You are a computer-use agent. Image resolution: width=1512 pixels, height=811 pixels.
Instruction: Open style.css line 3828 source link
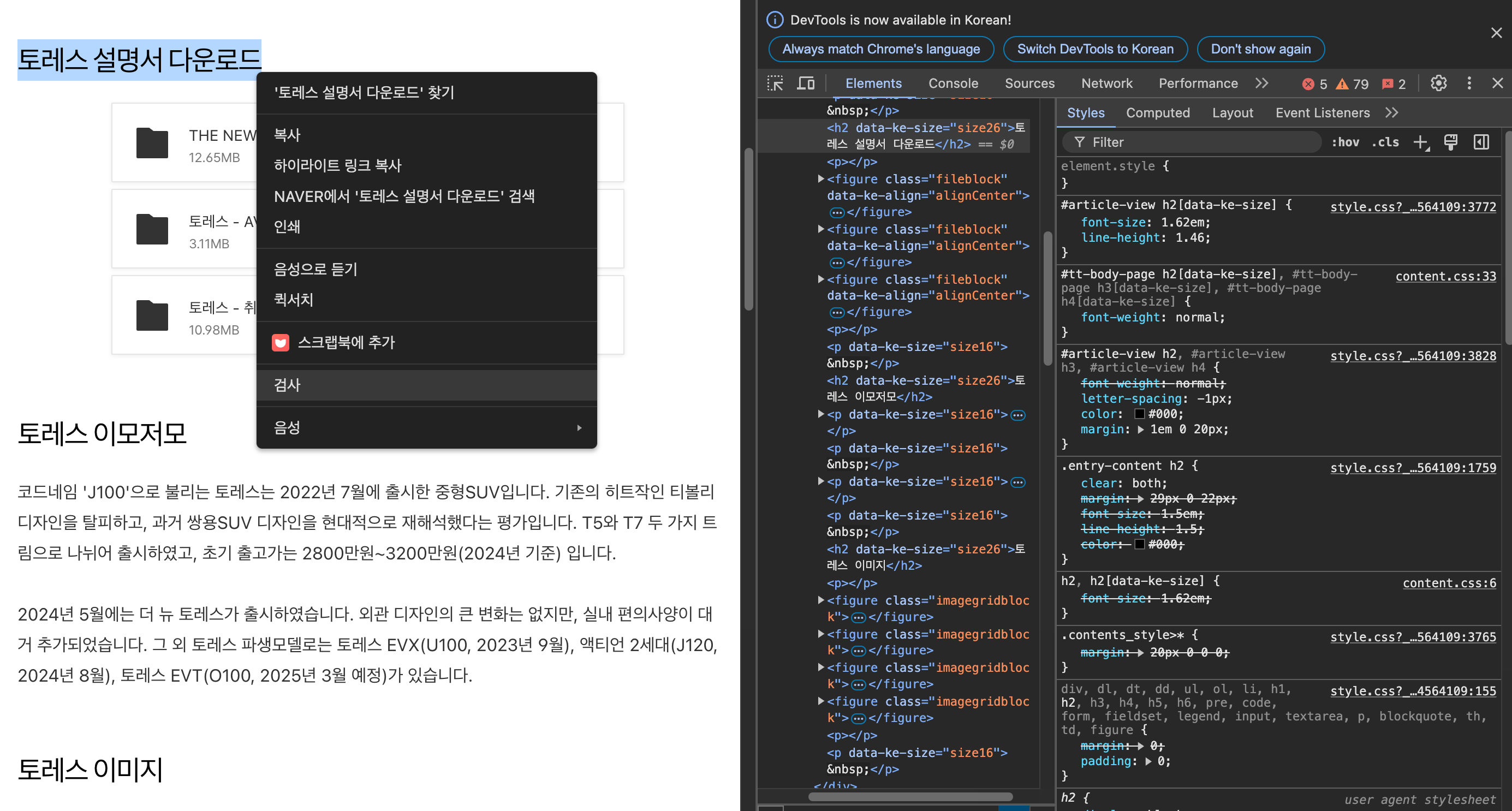(1413, 356)
